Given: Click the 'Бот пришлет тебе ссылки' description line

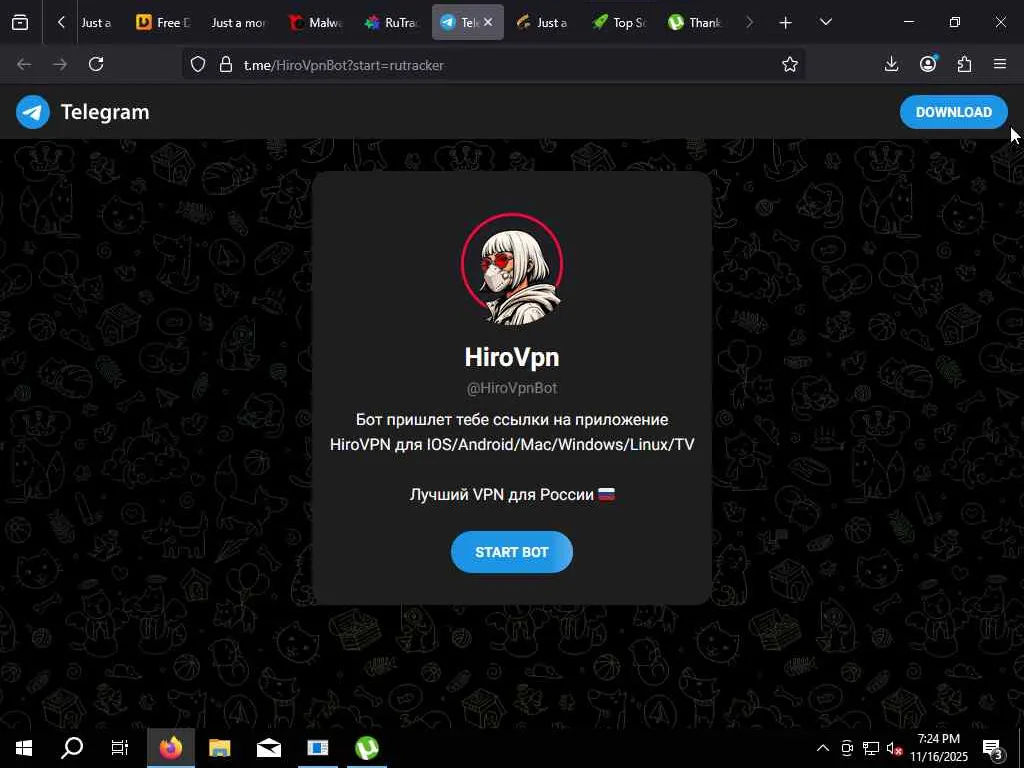Looking at the screenshot, I should (512, 419).
